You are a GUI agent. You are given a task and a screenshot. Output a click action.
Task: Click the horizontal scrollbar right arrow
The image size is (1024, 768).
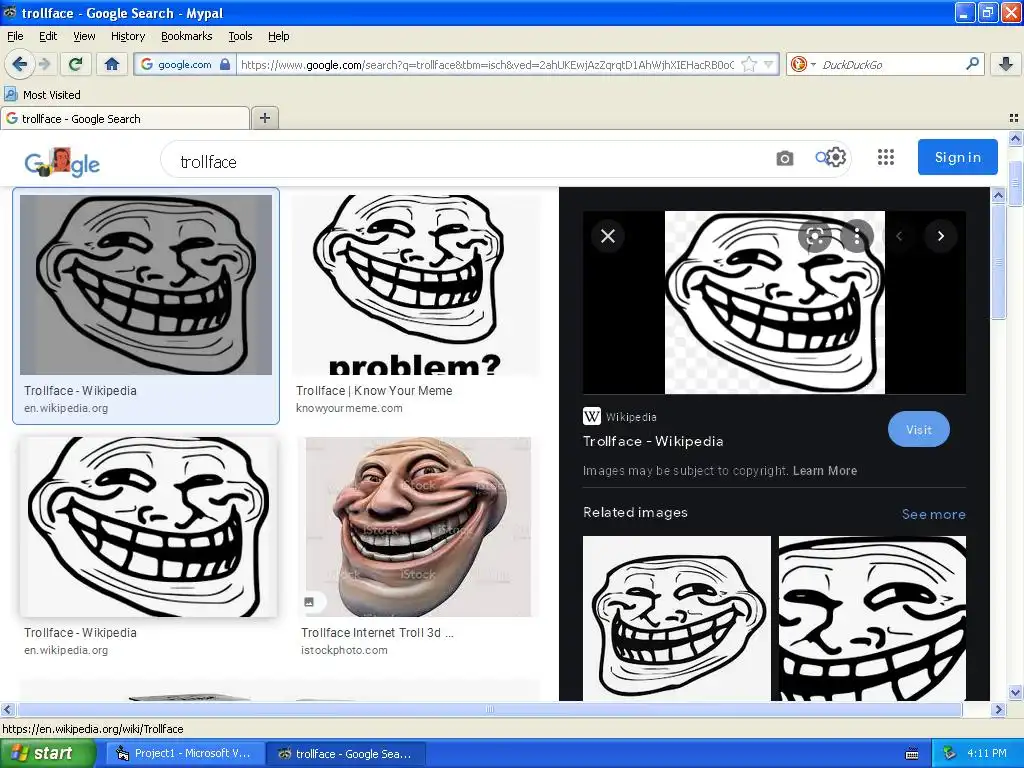click(997, 709)
